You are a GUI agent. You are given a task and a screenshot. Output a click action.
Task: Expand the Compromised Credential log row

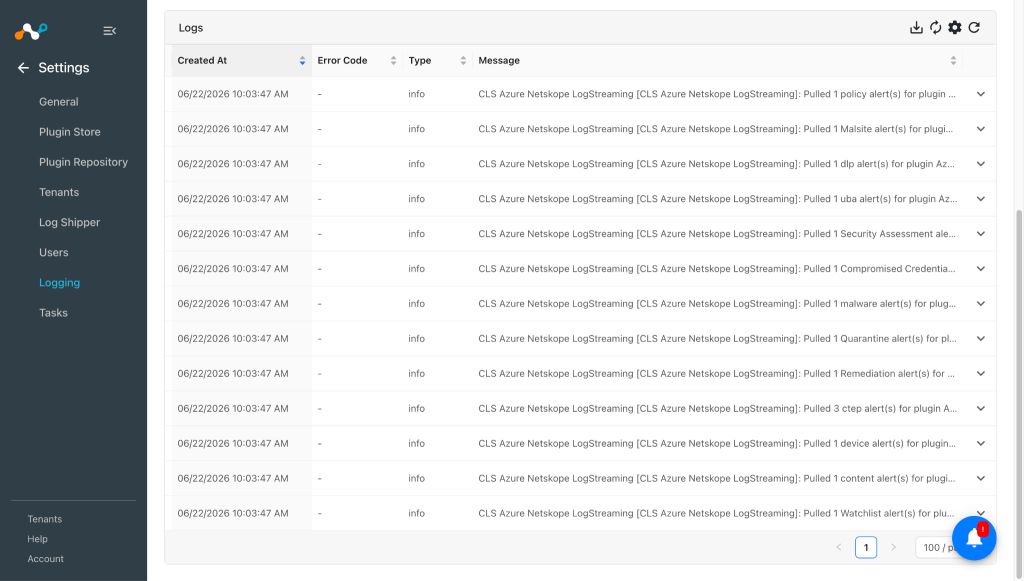pyautogui.click(x=980, y=269)
